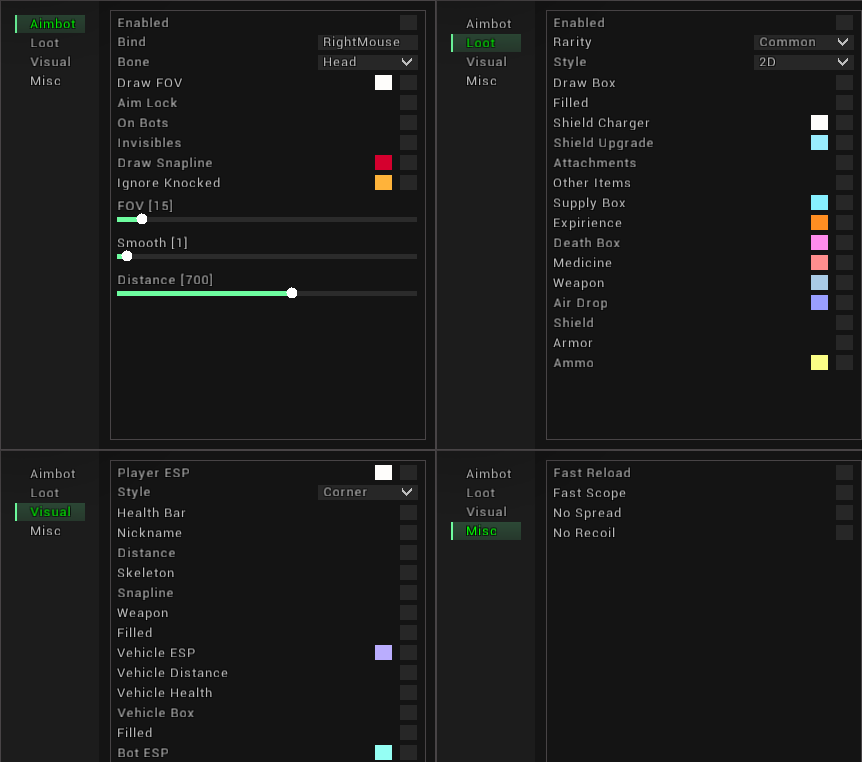Viewport: 862px width, 762px height.
Task: Check the Draw Box checkbox
Action: (844, 82)
